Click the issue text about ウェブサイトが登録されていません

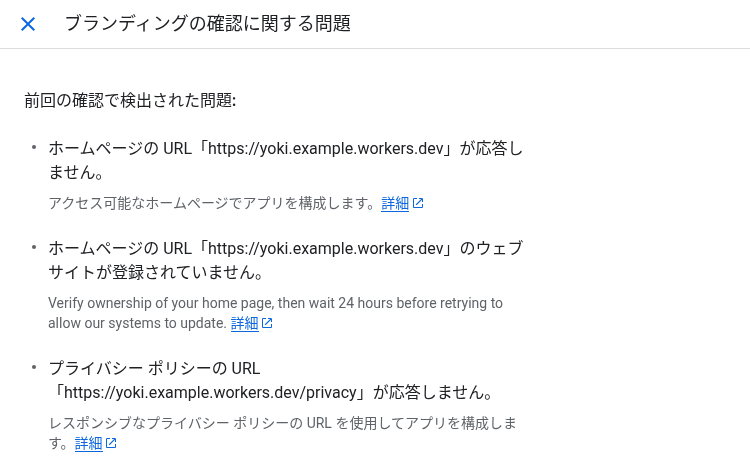point(286,260)
